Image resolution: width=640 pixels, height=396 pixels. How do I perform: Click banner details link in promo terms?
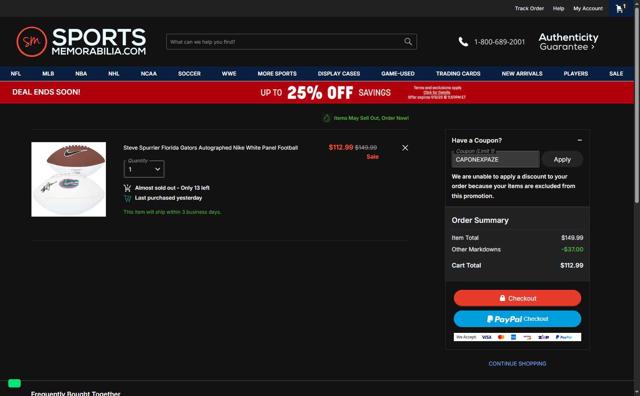click(x=437, y=93)
